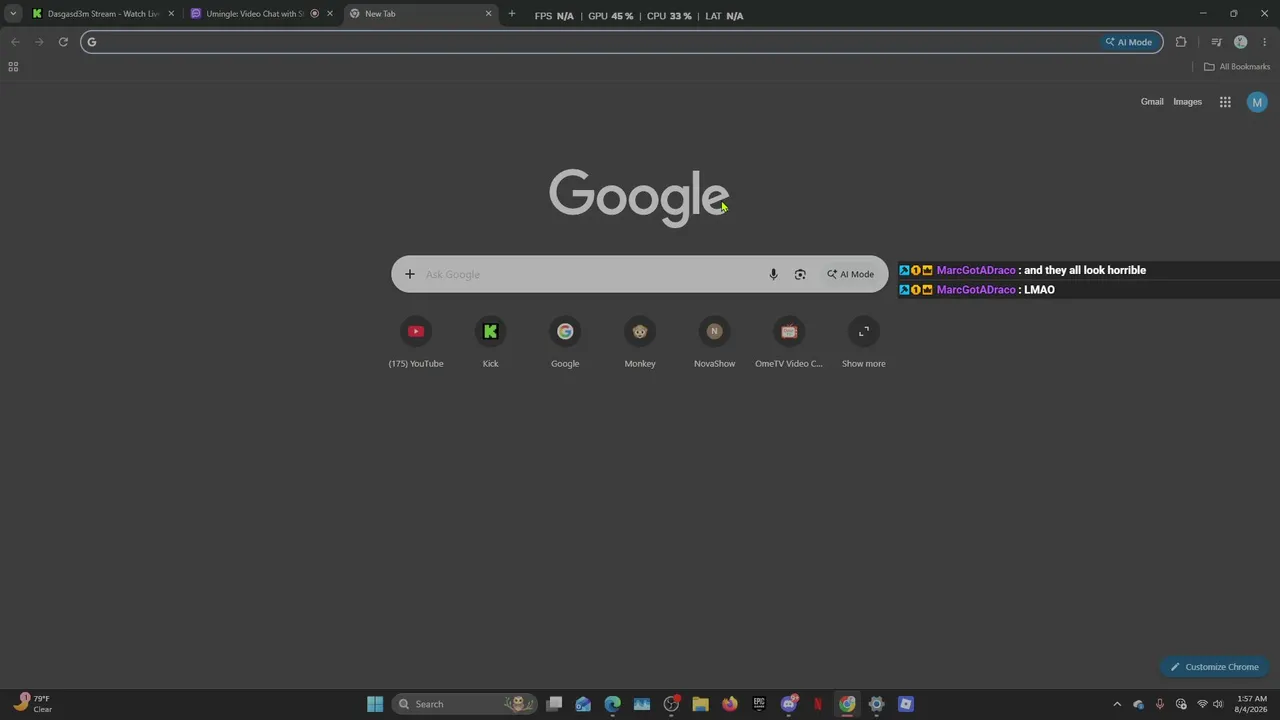Click the taskbar Search box
This screenshot has width=1280, height=720.
[465, 704]
